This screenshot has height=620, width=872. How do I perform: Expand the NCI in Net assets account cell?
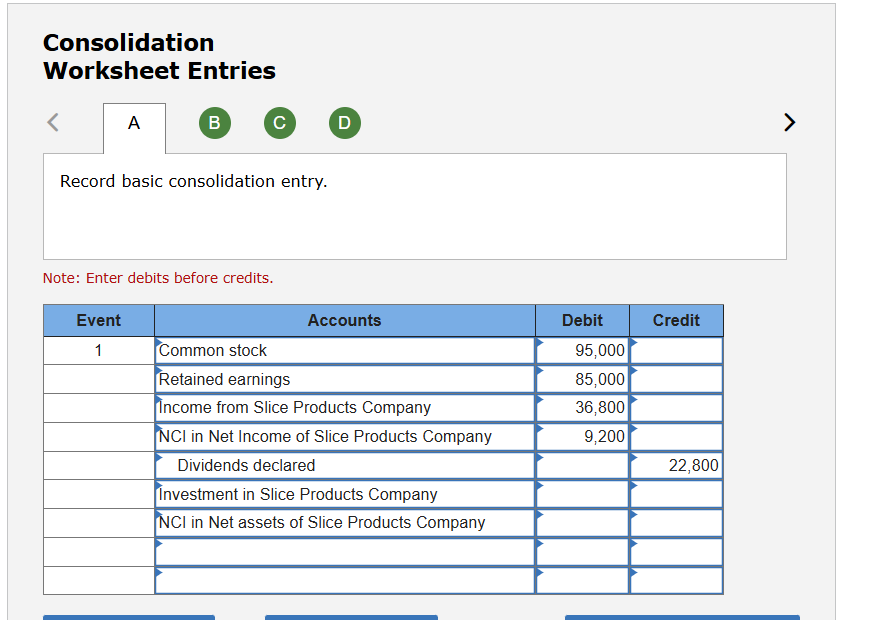coord(158,518)
